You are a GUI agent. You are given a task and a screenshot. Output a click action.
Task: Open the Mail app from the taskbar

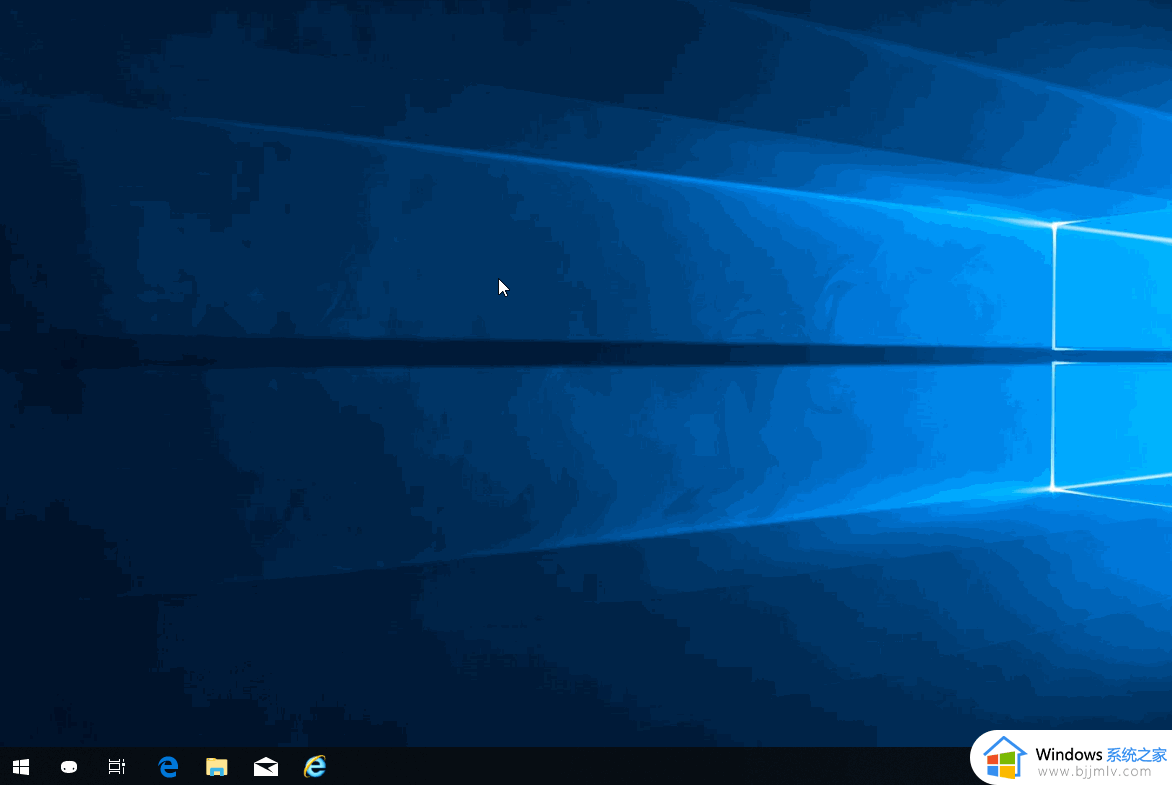[x=266, y=767]
